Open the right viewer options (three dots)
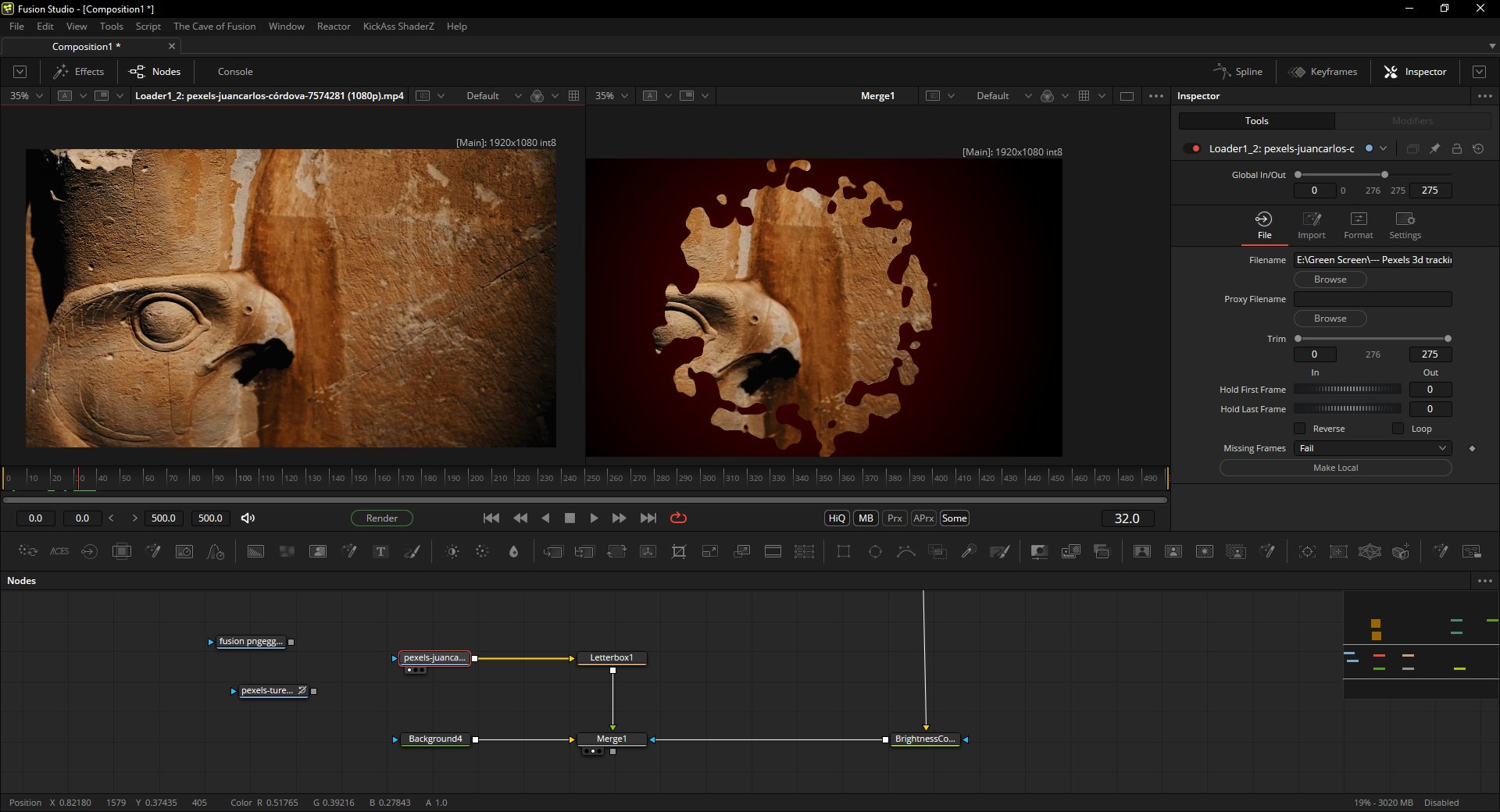This screenshot has height=812, width=1500. point(1156,96)
